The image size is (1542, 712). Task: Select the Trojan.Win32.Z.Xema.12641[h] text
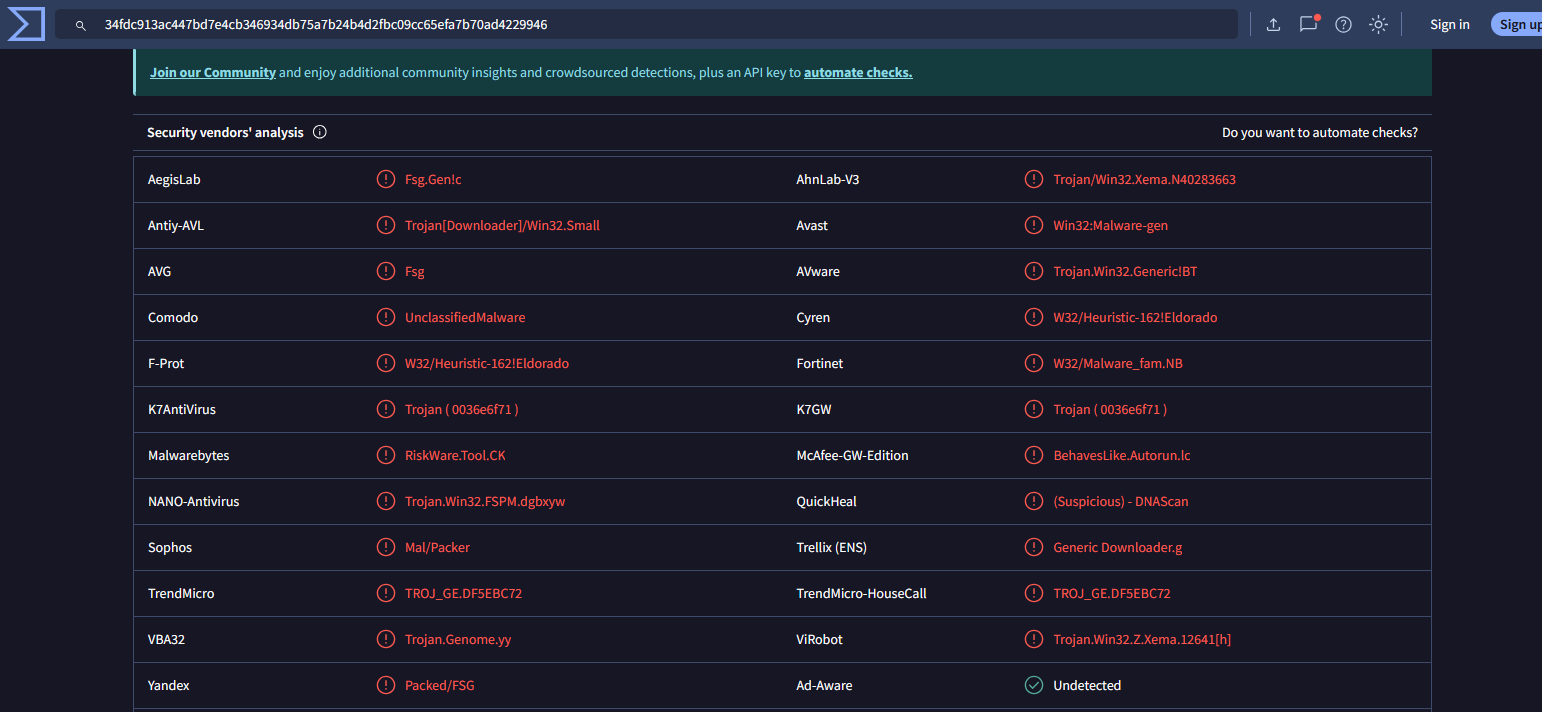tap(1142, 639)
